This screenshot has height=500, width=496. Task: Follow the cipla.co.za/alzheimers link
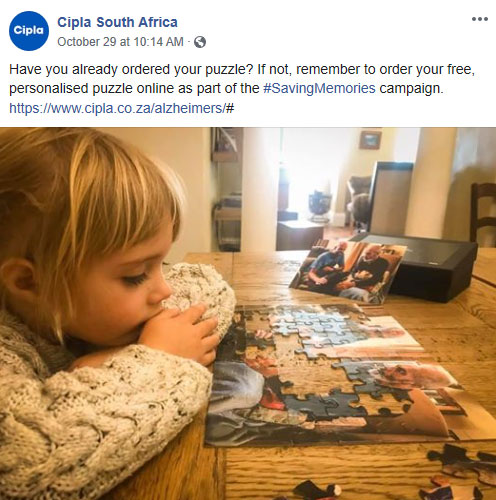tap(122, 108)
